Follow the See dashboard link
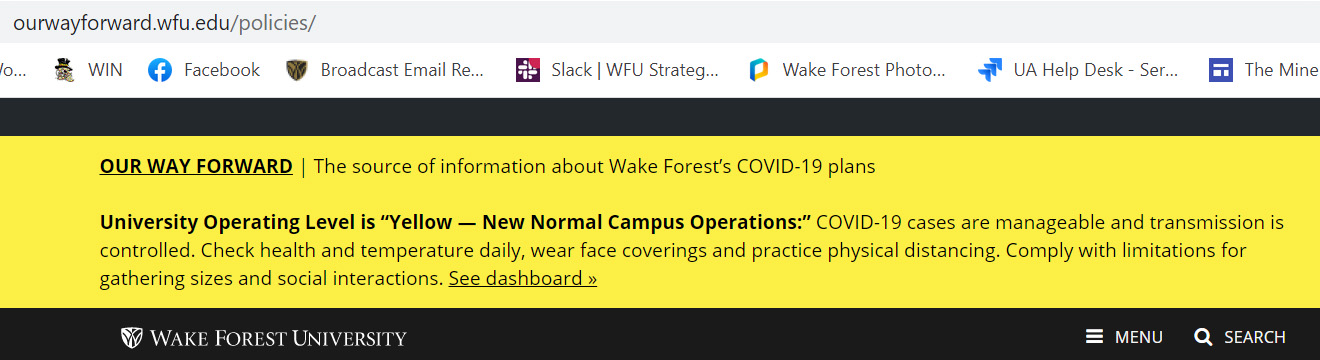The height and width of the screenshot is (360, 1320). (x=522, y=278)
